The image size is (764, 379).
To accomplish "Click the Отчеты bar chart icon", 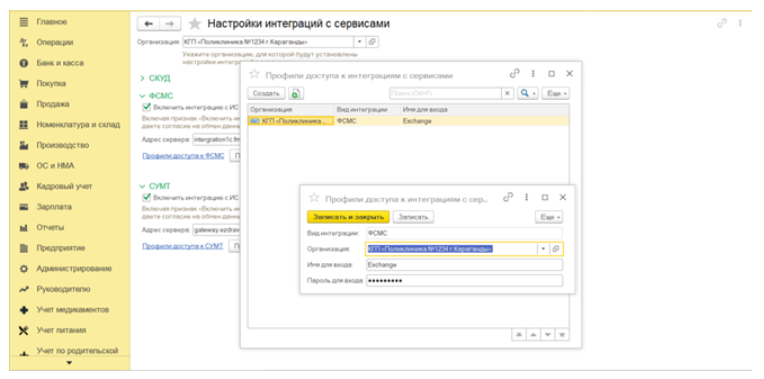I will tap(23, 227).
